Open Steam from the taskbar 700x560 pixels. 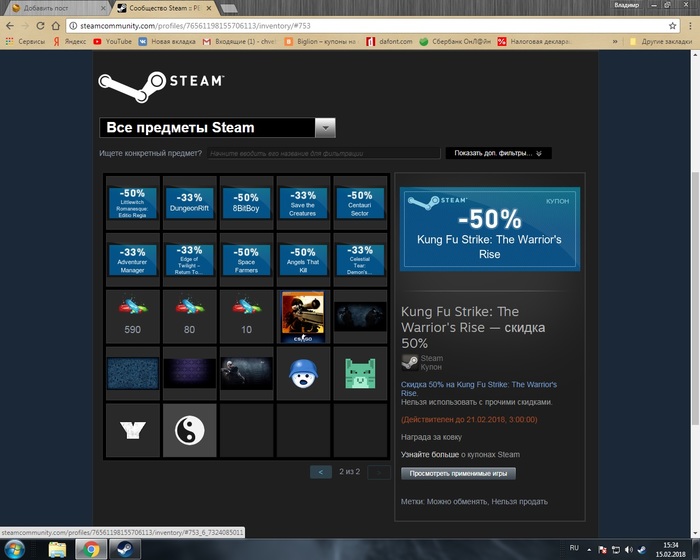[125, 549]
